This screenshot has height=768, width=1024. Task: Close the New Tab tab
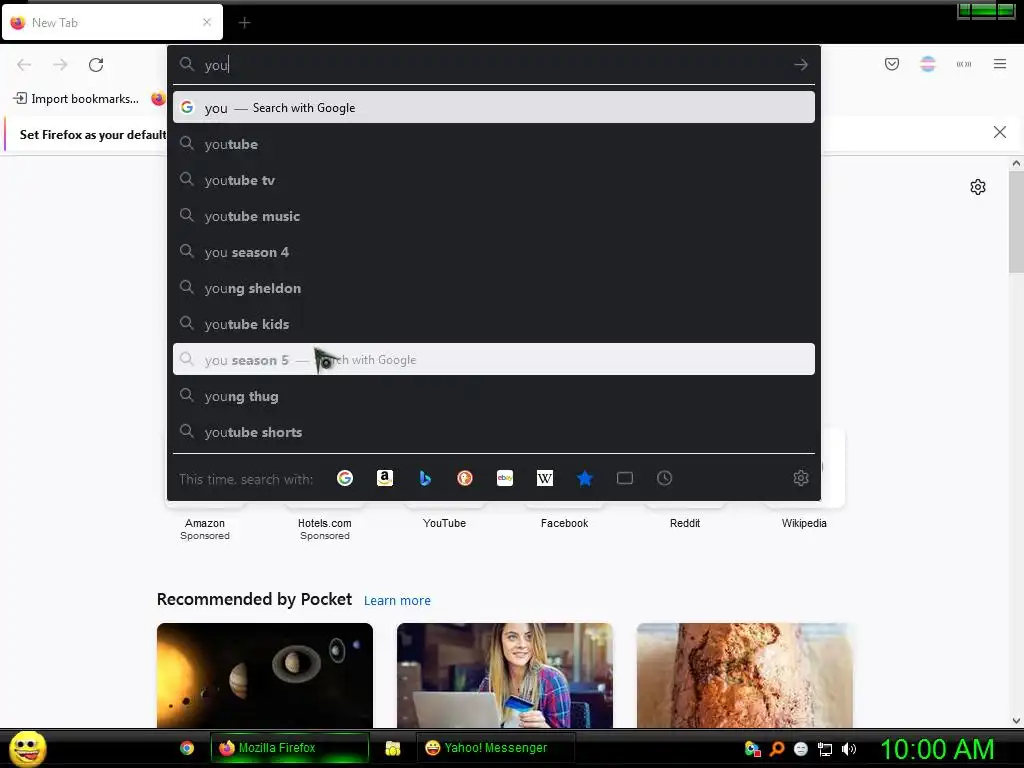coord(207,22)
